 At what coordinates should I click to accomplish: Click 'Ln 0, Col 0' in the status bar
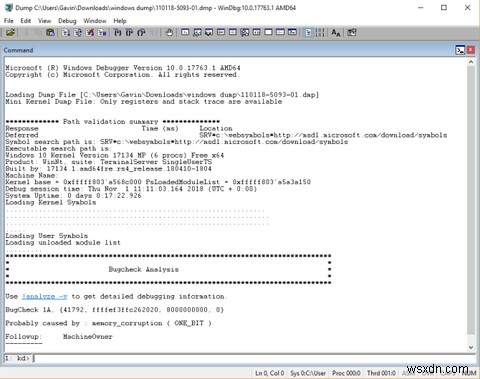coord(270,373)
